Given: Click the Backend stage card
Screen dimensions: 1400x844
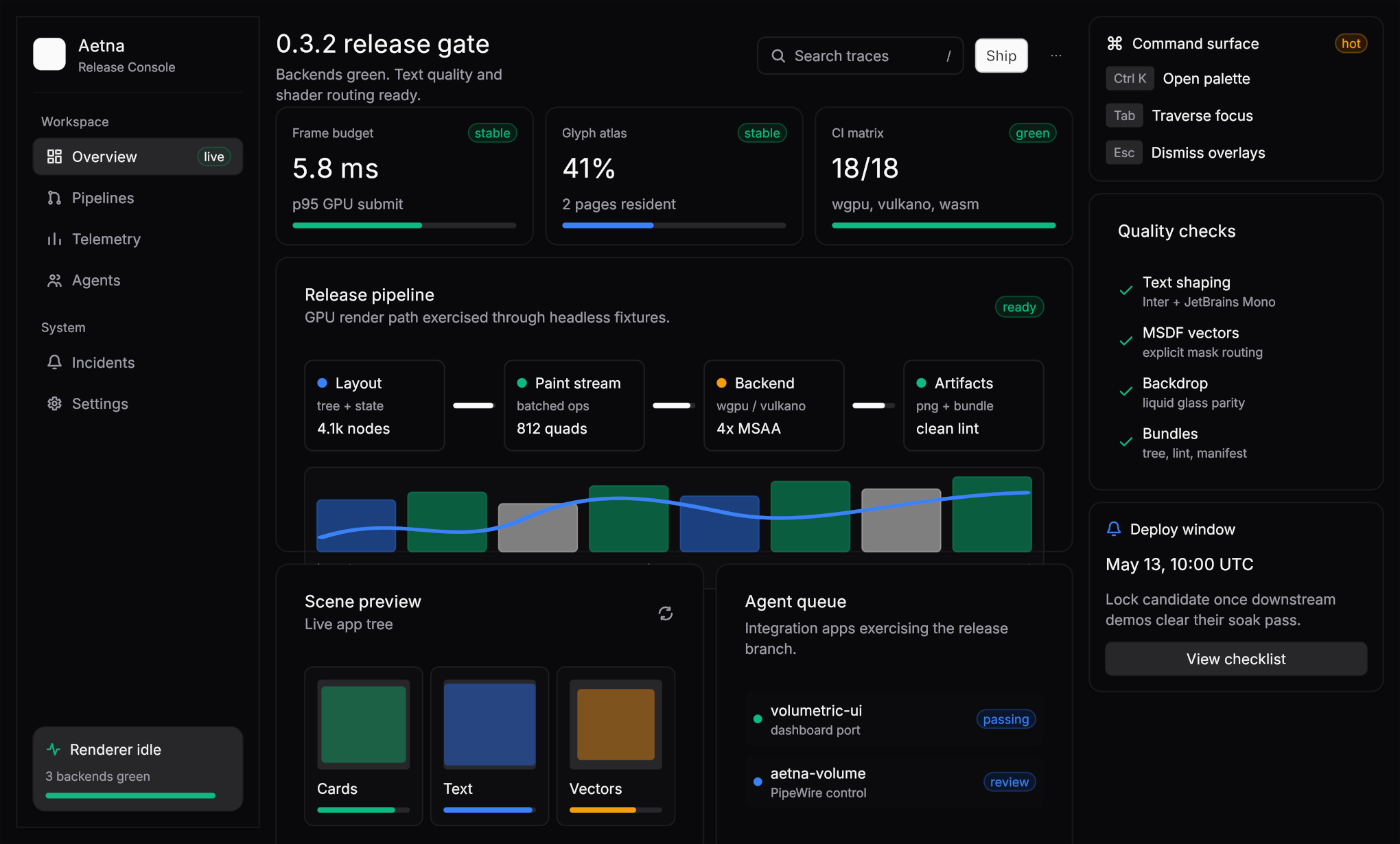Looking at the screenshot, I should [x=774, y=406].
